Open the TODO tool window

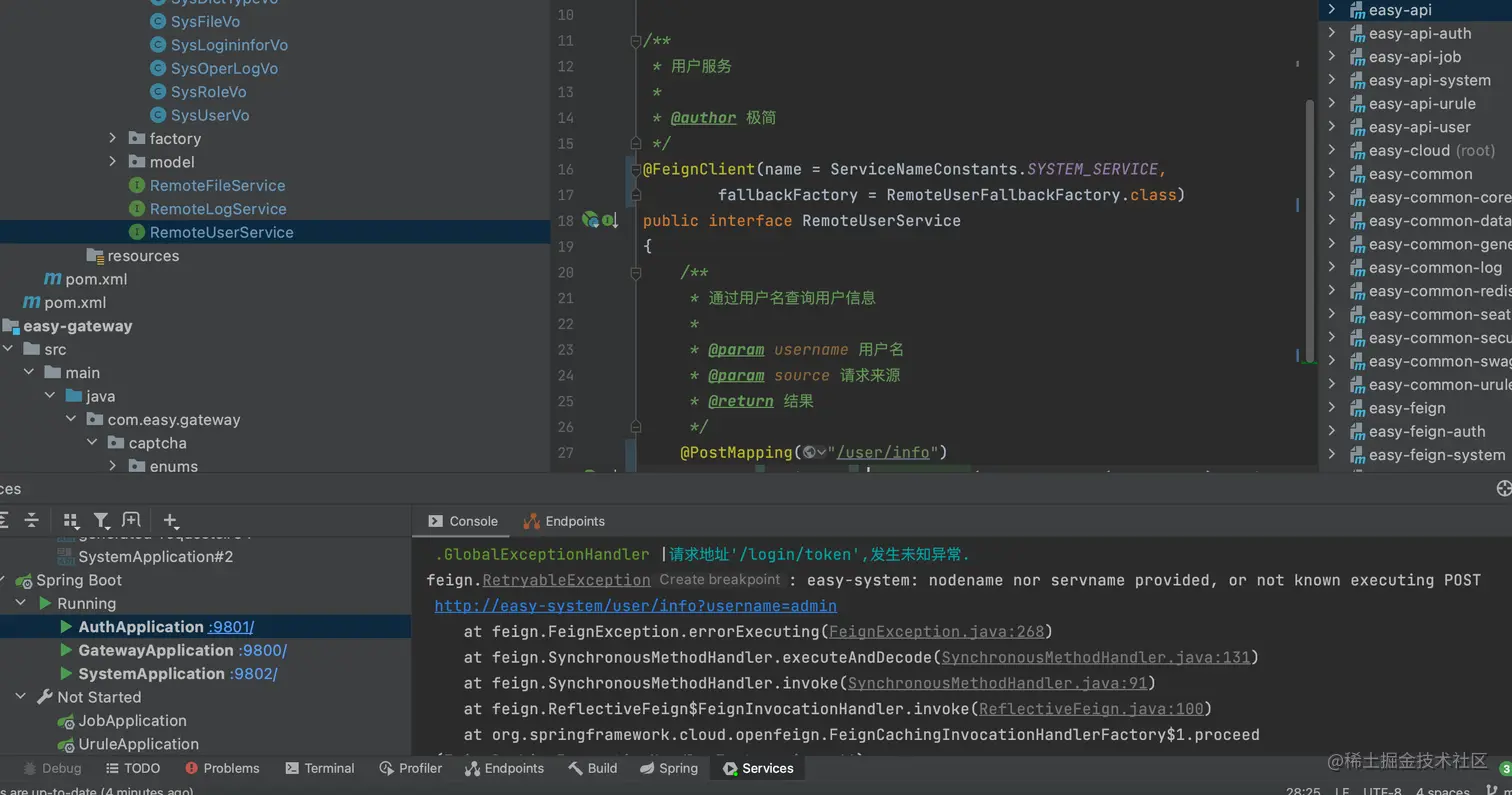[x=132, y=768]
